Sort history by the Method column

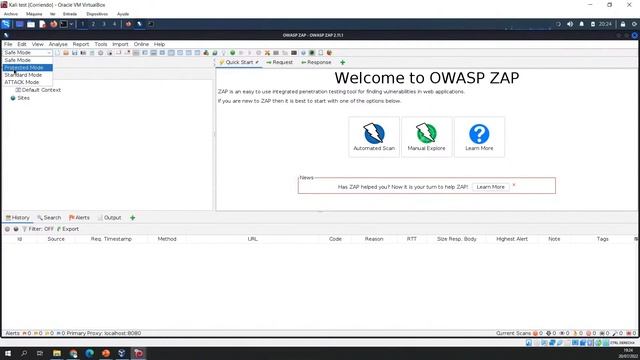(x=167, y=239)
